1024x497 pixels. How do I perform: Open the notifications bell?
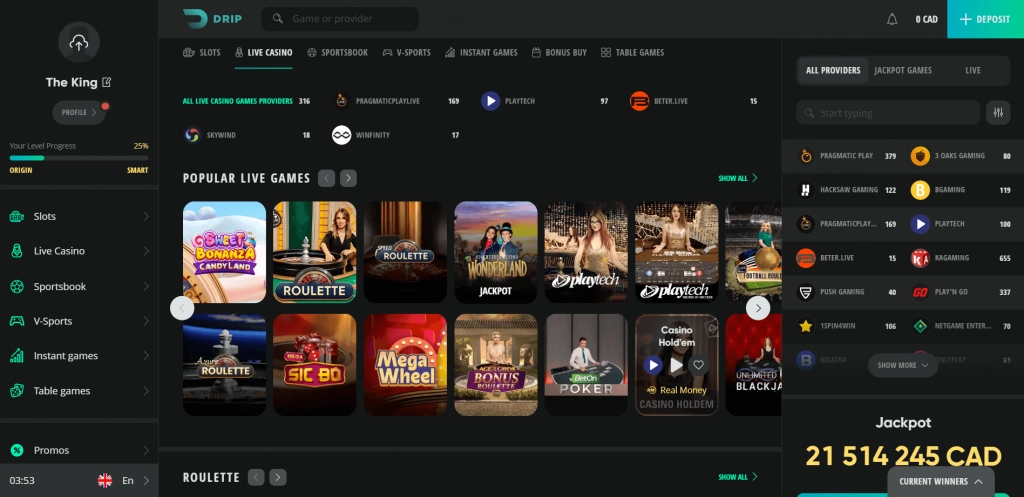(x=892, y=20)
